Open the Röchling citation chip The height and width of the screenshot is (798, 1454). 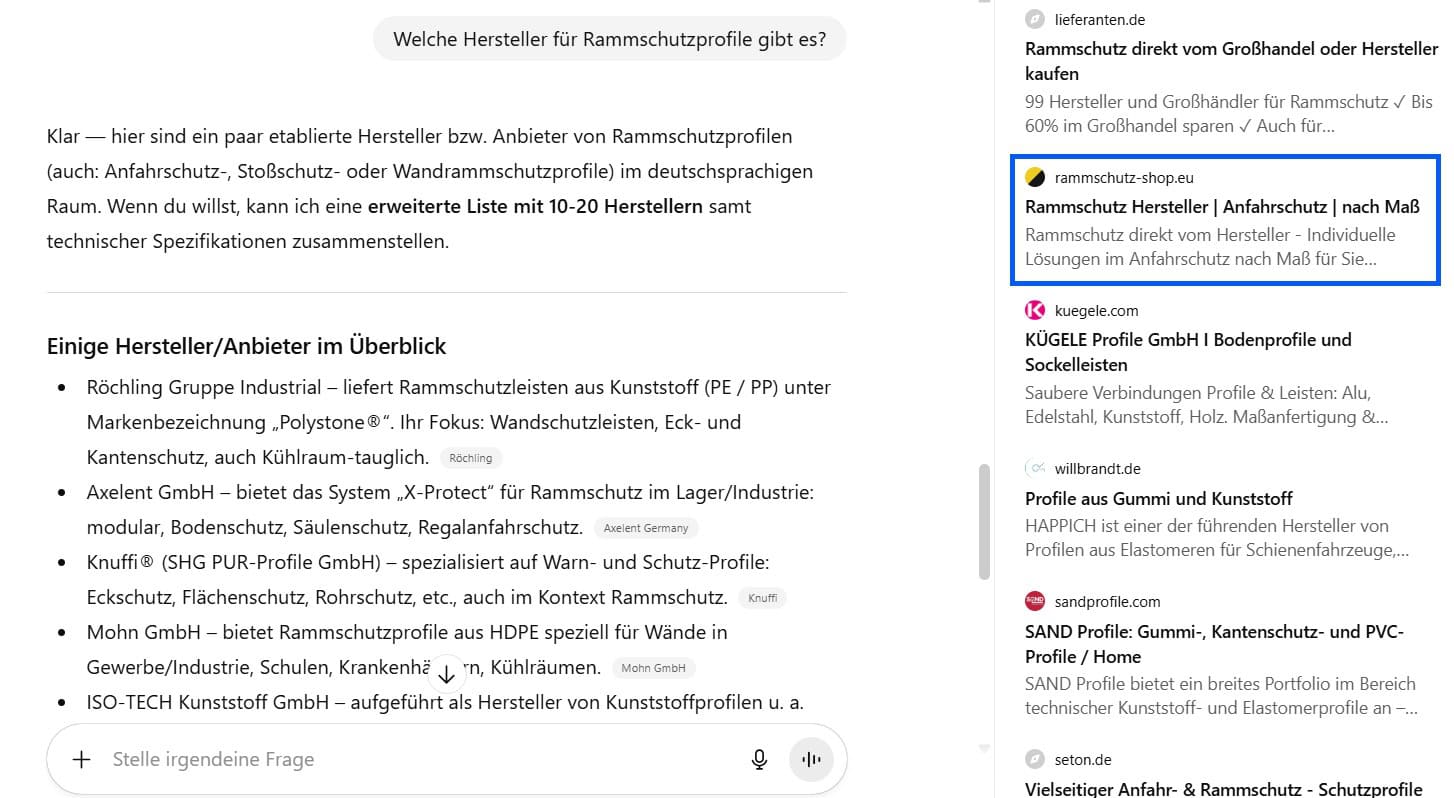[471, 458]
